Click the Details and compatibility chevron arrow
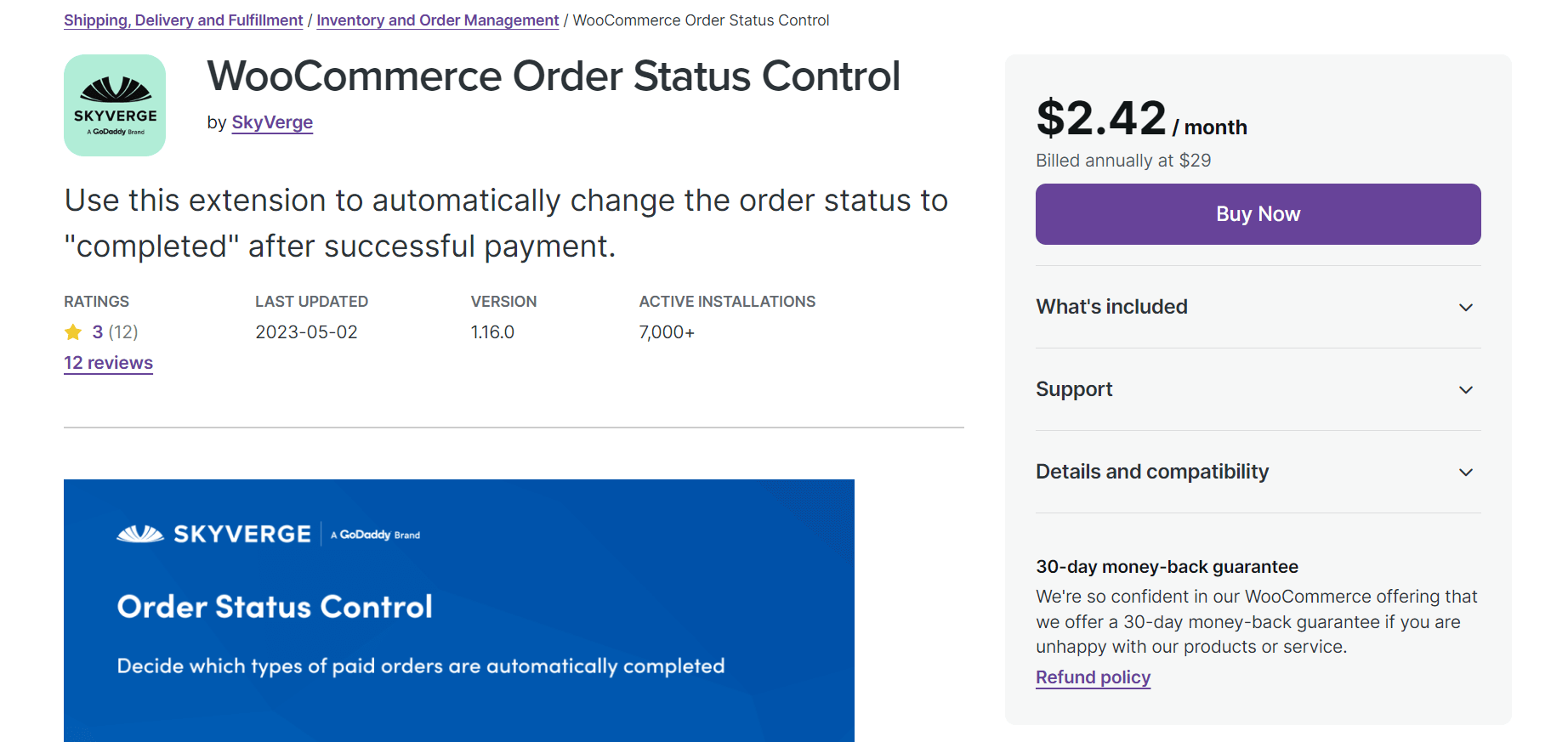Screen dimensions: 1568x742 tap(1466, 473)
